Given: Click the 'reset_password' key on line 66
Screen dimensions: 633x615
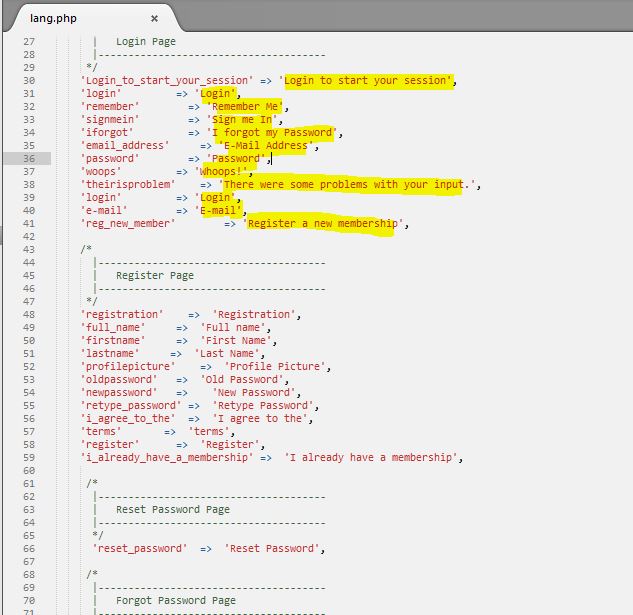Looking at the screenshot, I should 139,549.
